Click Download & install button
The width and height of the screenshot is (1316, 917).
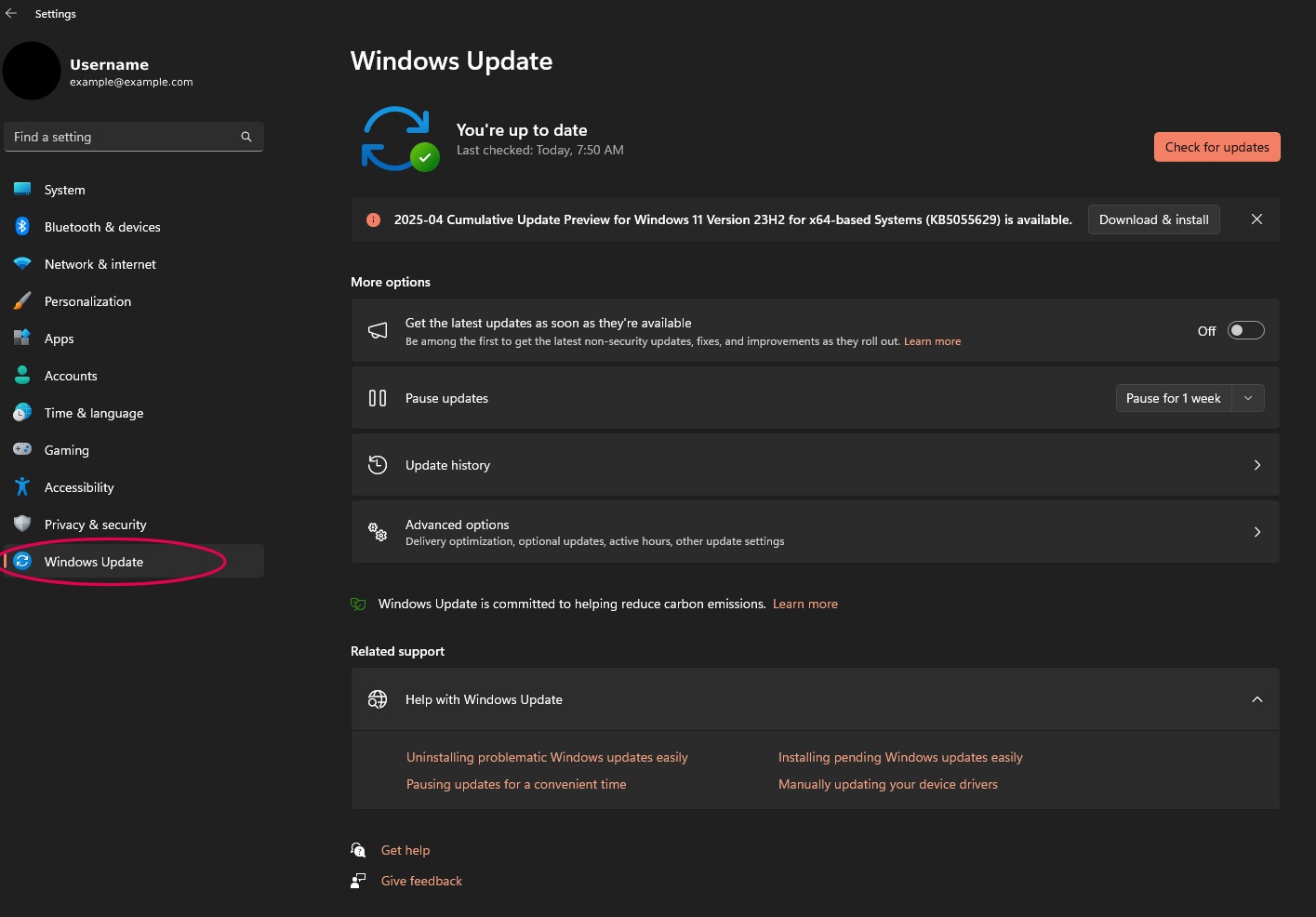[1153, 219]
